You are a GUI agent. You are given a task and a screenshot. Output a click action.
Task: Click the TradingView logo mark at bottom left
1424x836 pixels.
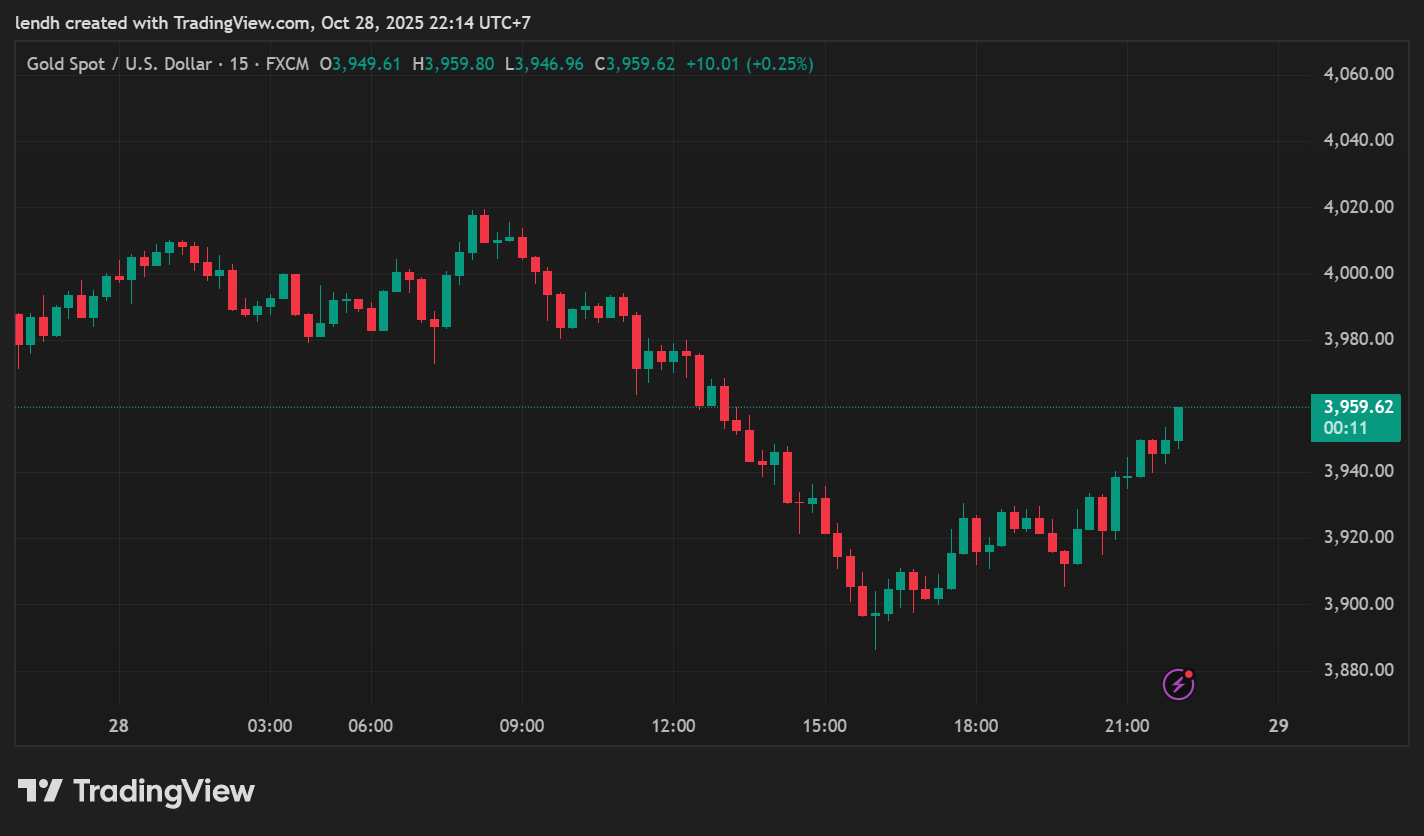(41, 792)
